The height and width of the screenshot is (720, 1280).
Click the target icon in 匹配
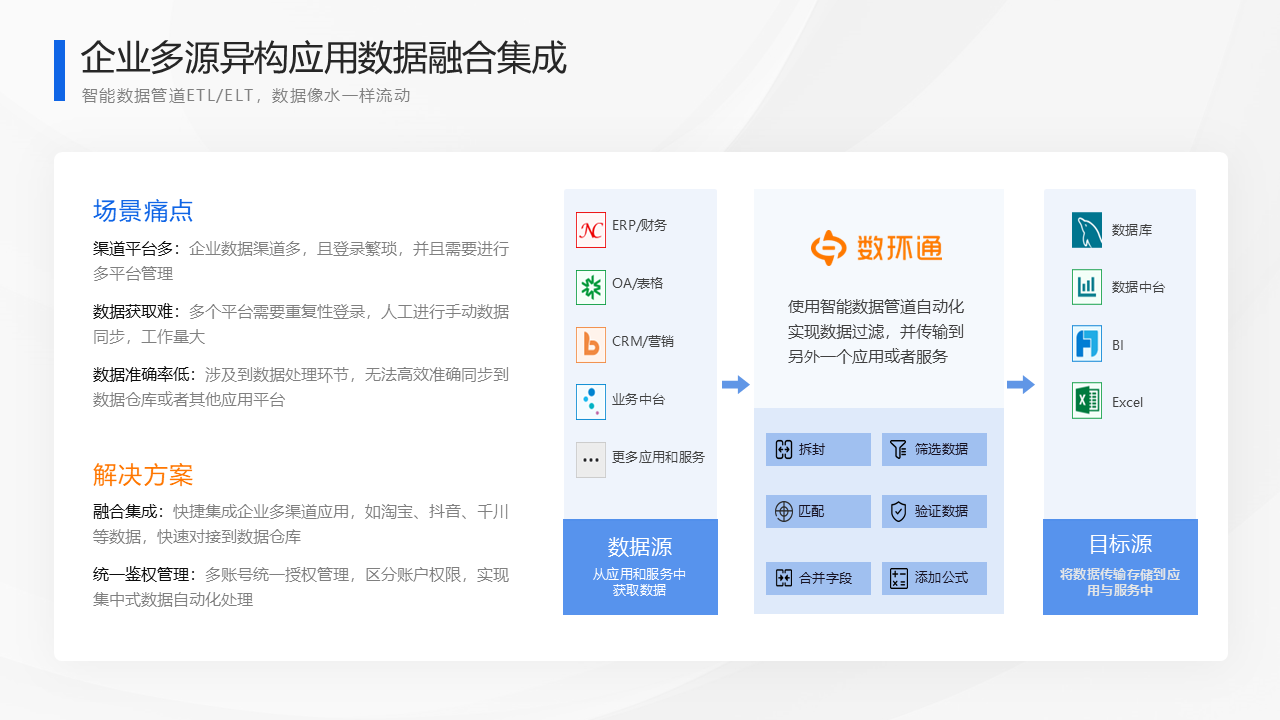(x=784, y=512)
